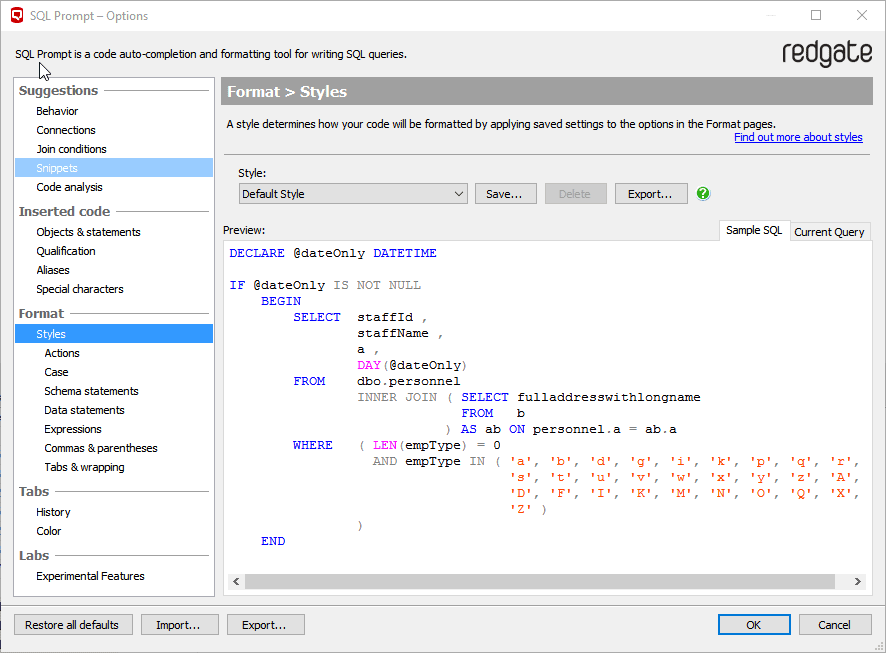The width and height of the screenshot is (886, 653).
Task: Restore all defaults
Action: pyautogui.click(x=73, y=624)
